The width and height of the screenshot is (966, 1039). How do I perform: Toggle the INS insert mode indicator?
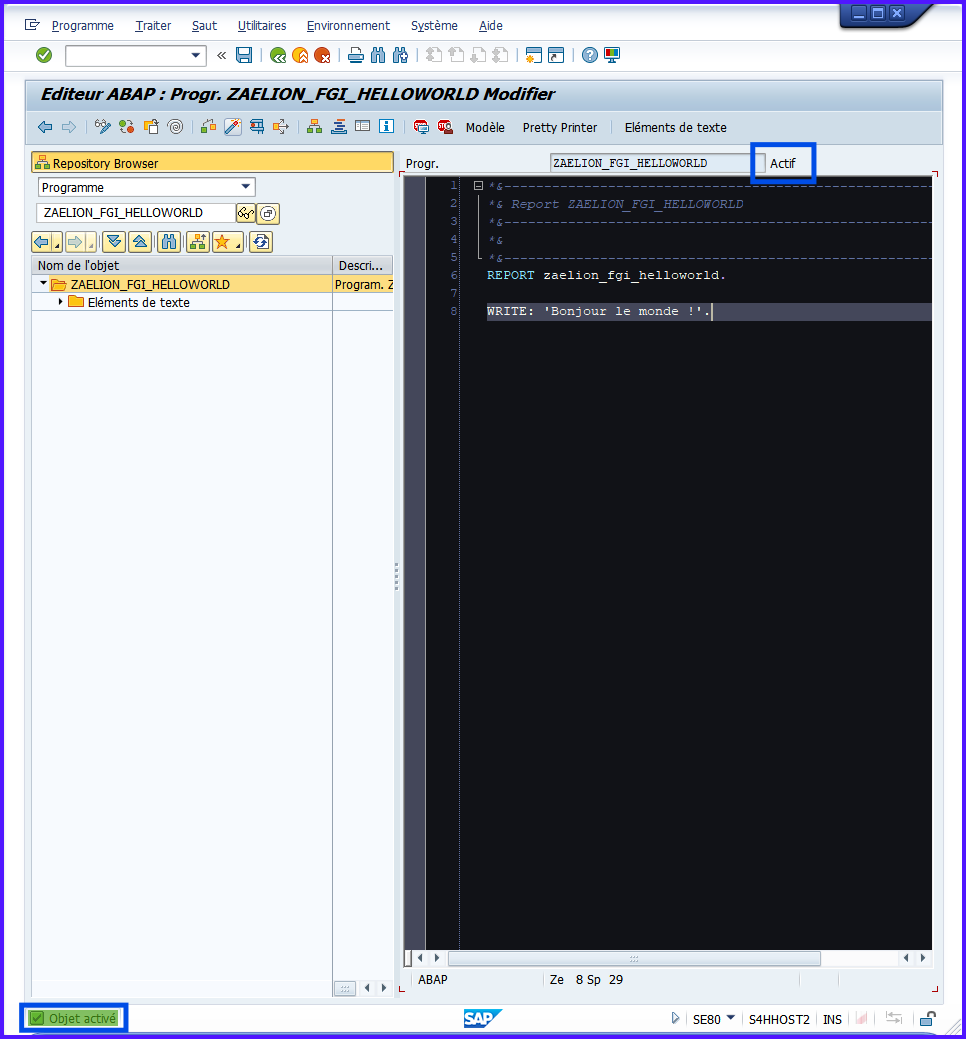point(832,1019)
